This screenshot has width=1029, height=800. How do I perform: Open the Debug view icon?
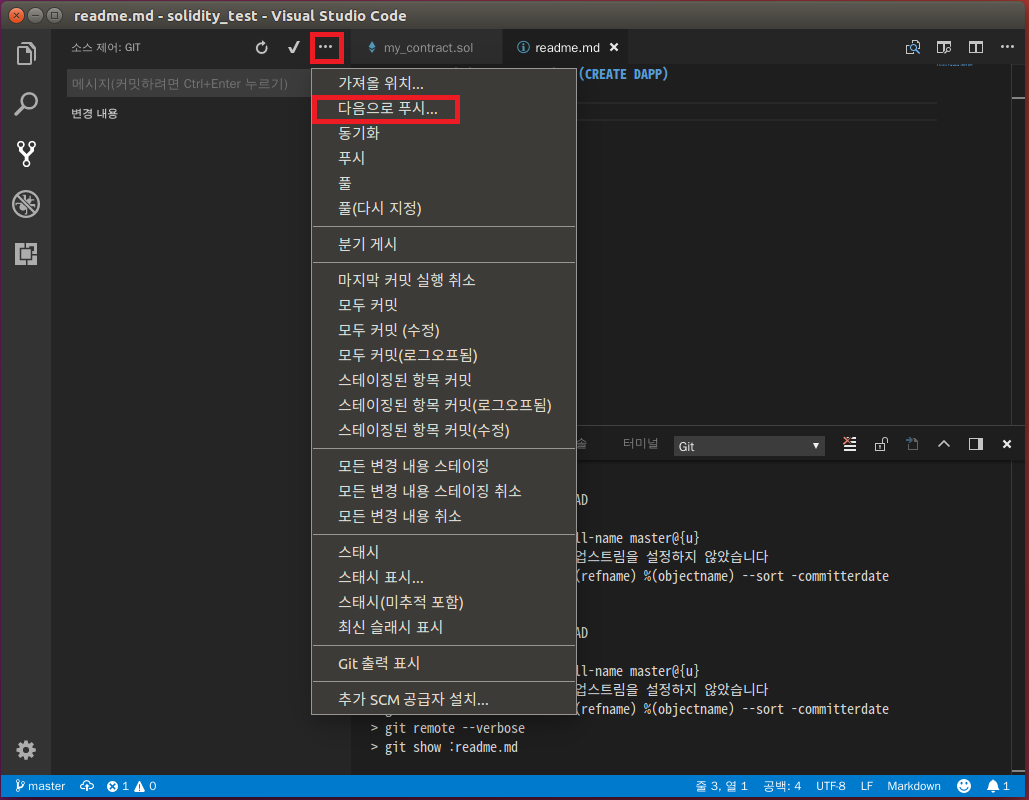coord(26,204)
